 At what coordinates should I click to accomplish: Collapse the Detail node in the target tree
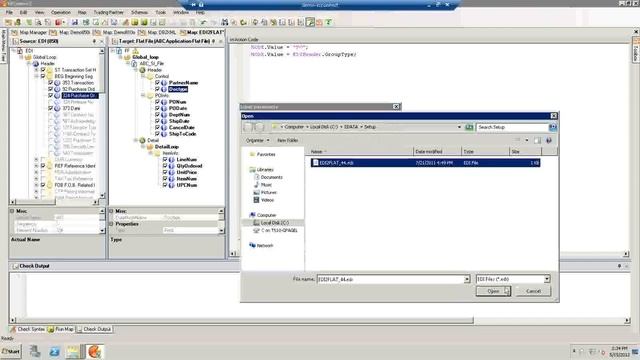136,140
